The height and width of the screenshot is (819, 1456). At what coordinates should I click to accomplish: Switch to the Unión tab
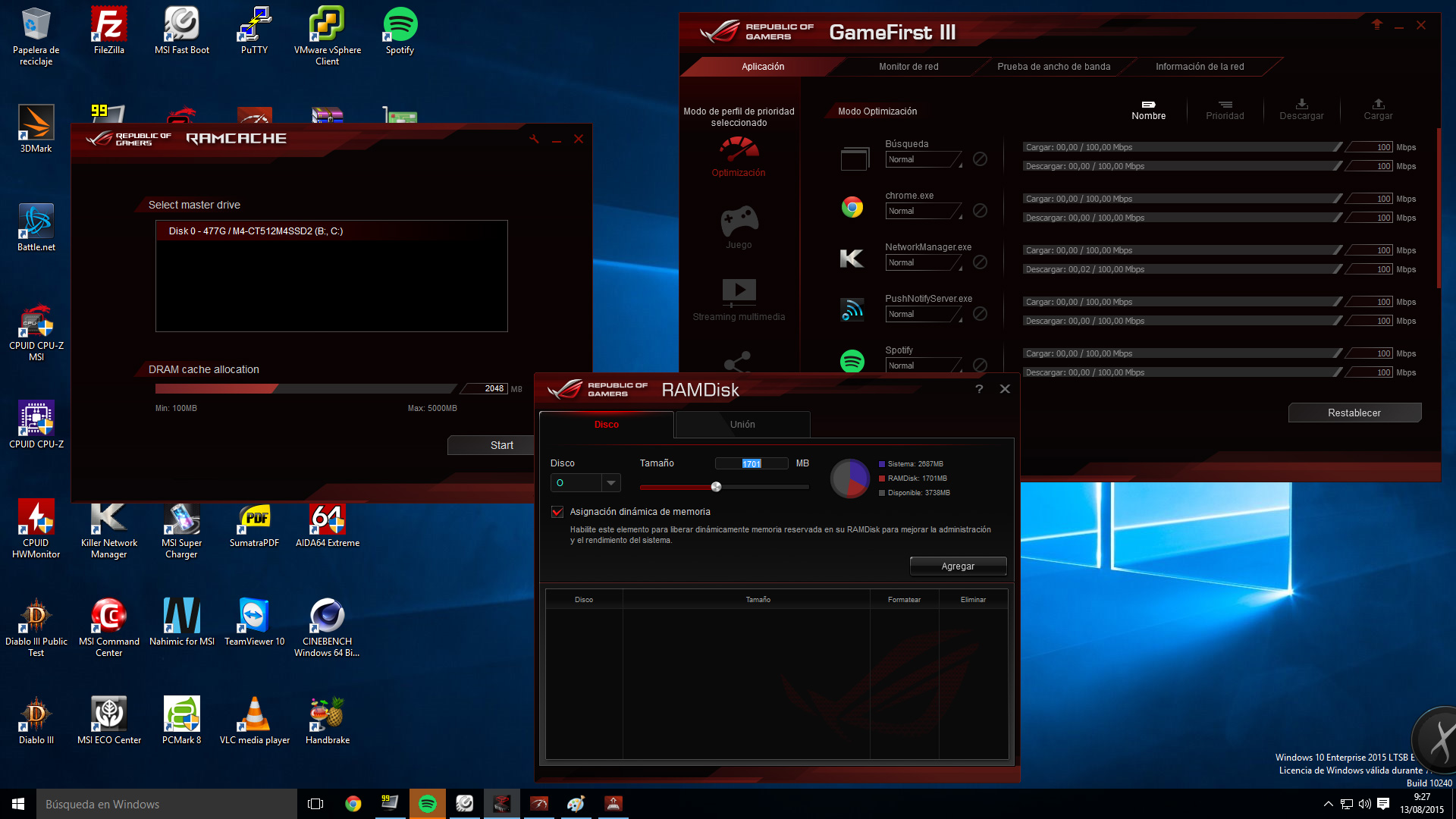[x=742, y=425]
